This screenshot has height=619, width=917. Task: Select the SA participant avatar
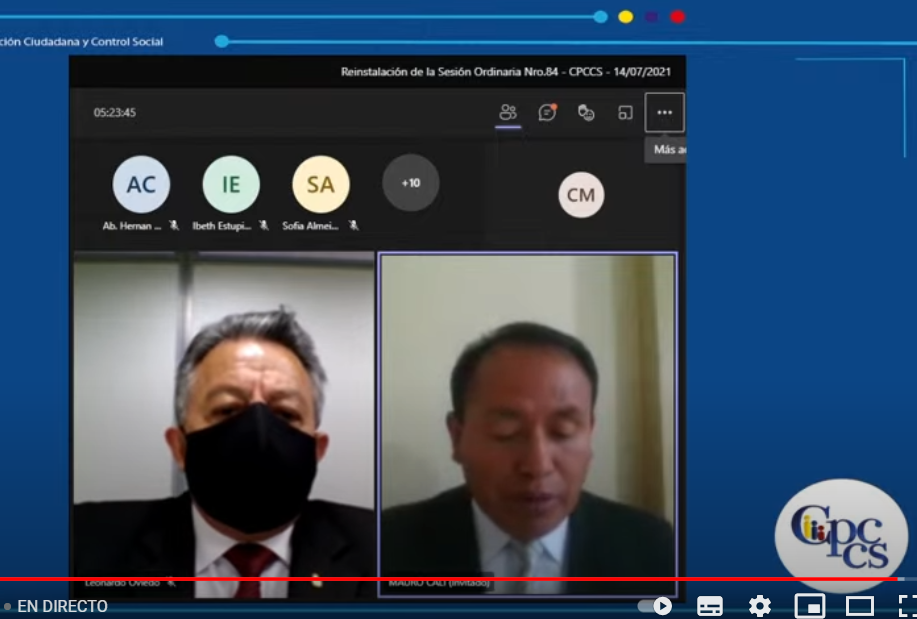[321, 184]
